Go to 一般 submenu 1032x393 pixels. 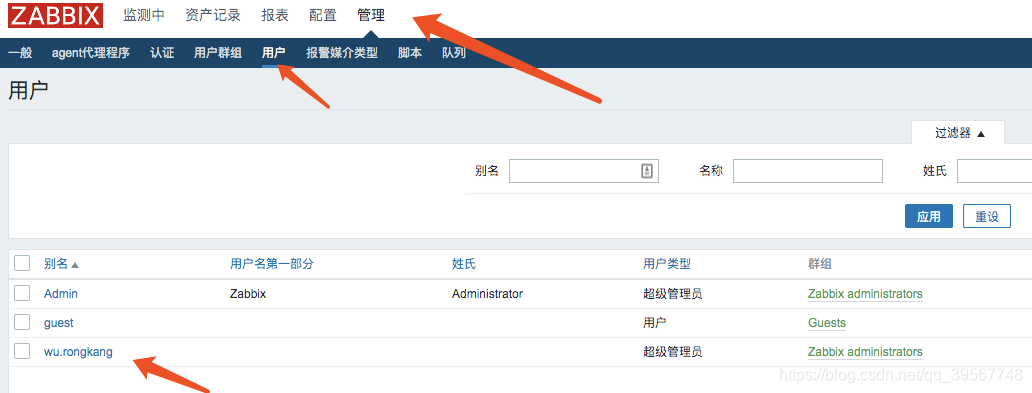point(20,53)
